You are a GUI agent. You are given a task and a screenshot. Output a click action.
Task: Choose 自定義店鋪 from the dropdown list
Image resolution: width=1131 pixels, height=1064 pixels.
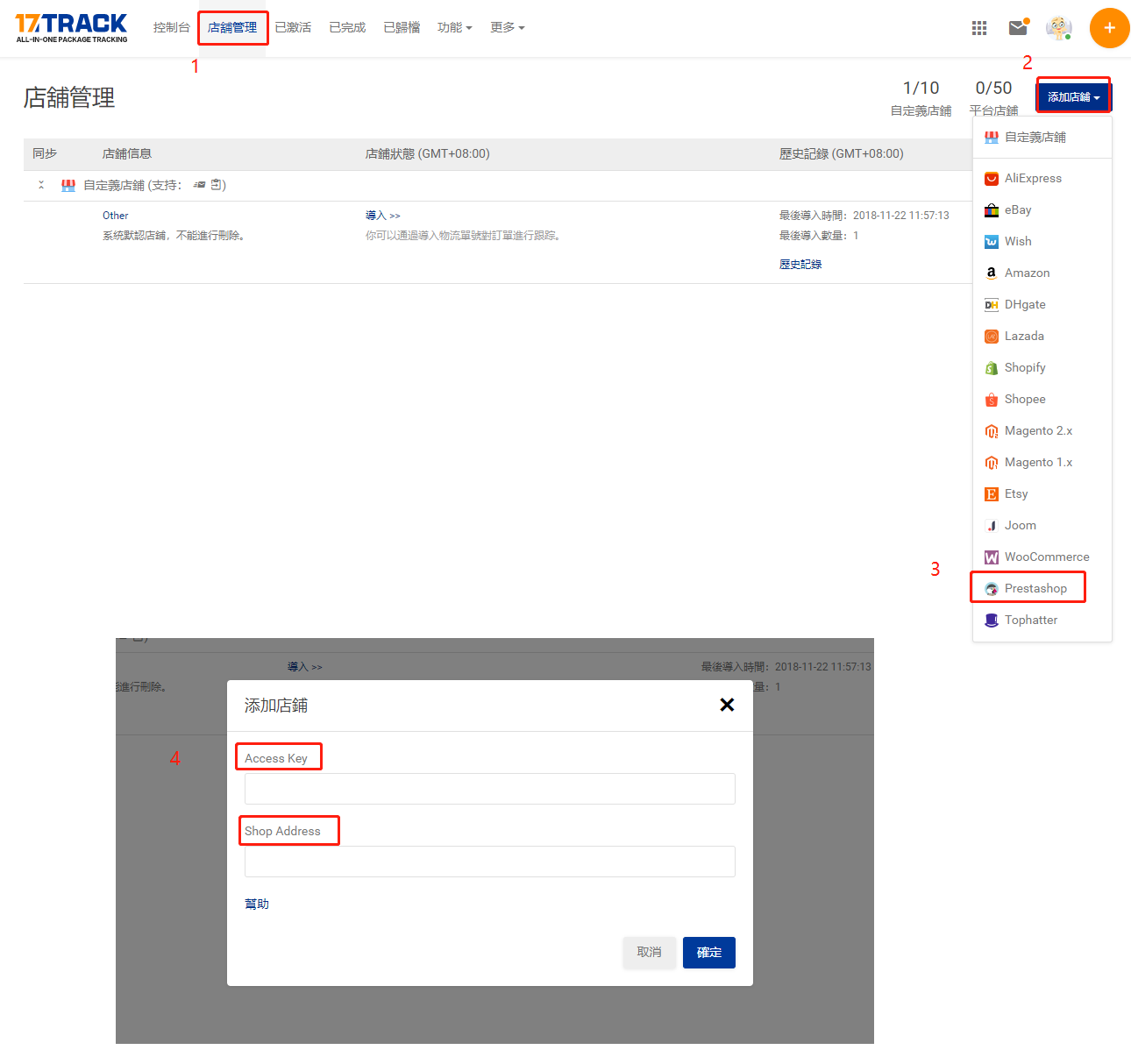pyautogui.click(x=1042, y=138)
